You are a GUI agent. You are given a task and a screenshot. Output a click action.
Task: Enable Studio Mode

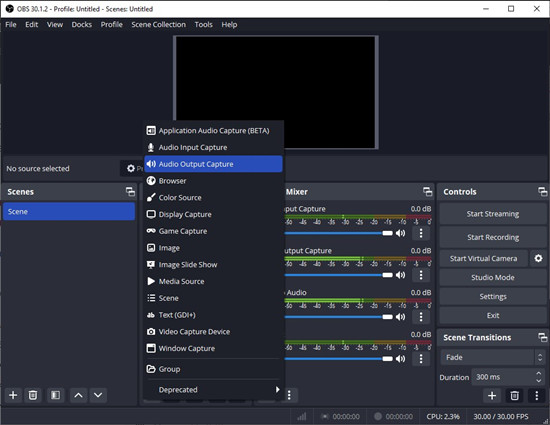point(492,277)
